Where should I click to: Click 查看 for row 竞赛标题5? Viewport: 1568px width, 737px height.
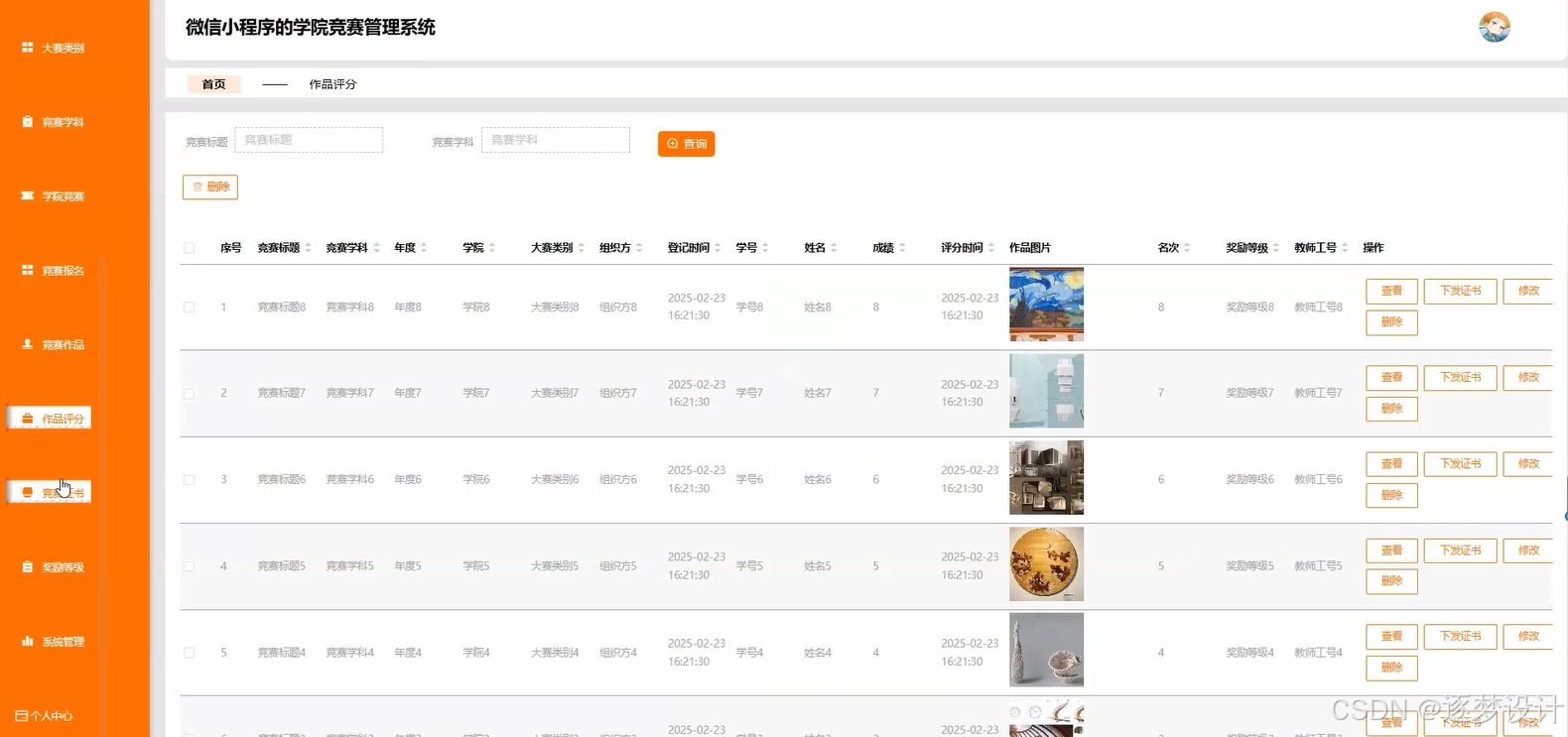tap(1391, 550)
